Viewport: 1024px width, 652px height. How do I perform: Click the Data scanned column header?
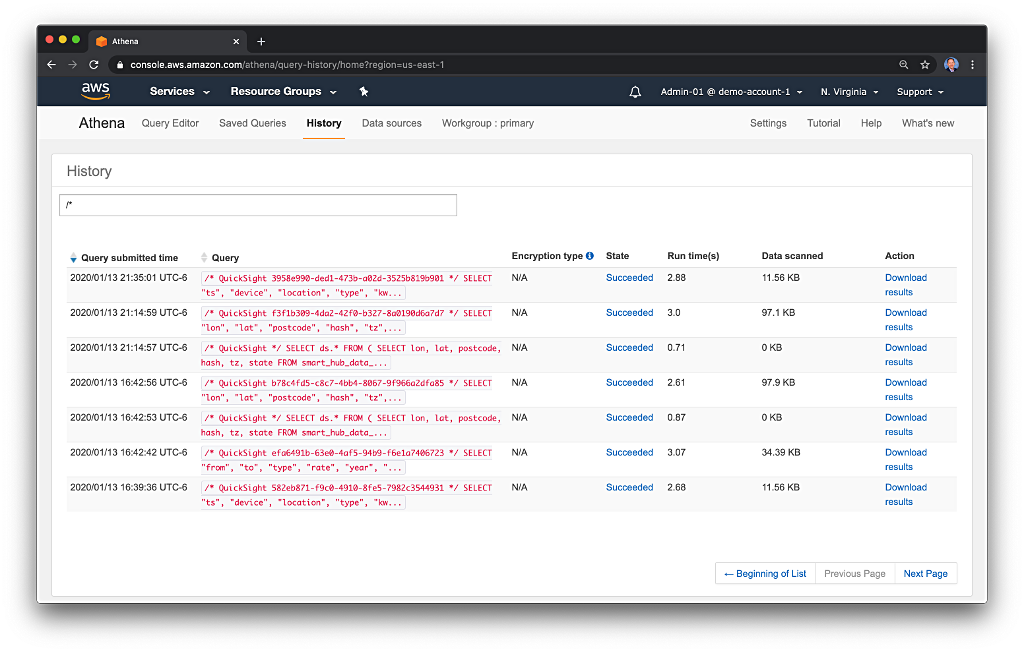pos(792,256)
